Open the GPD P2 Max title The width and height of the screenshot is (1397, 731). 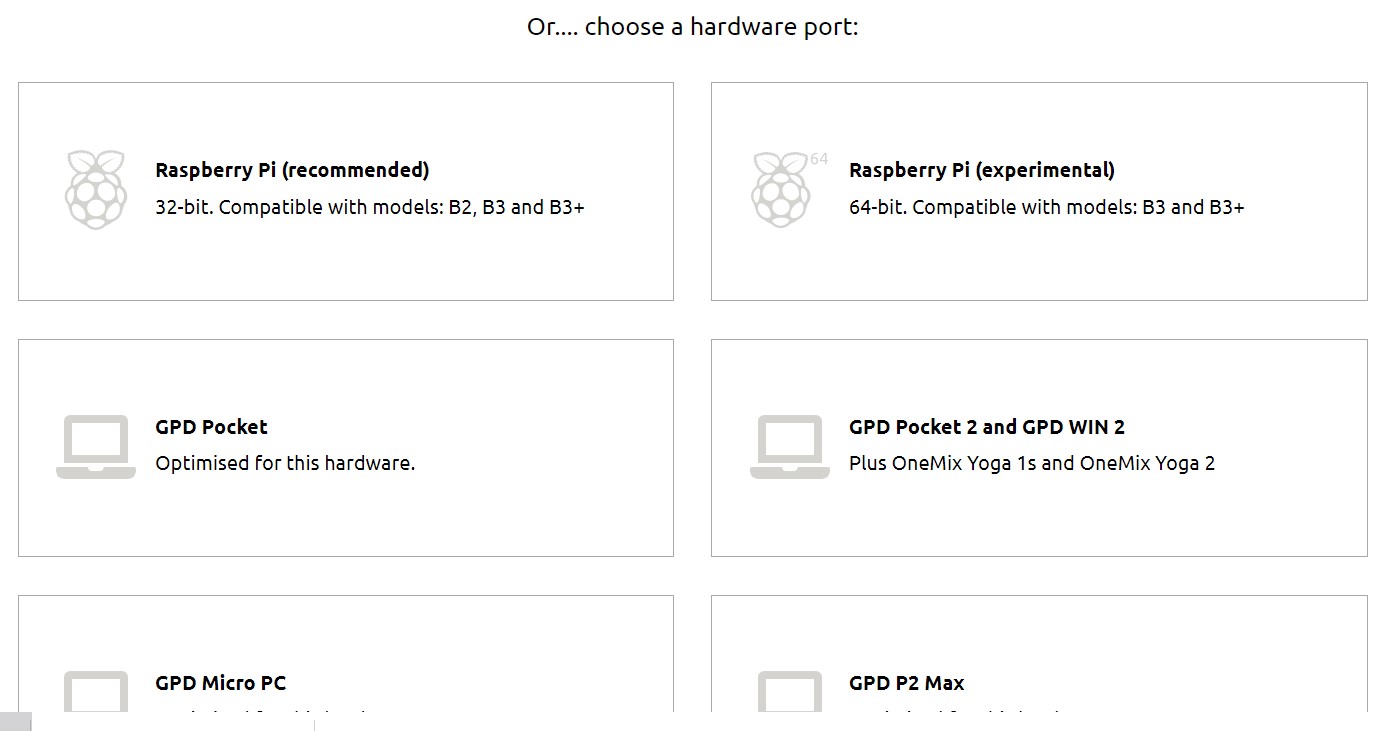907,683
